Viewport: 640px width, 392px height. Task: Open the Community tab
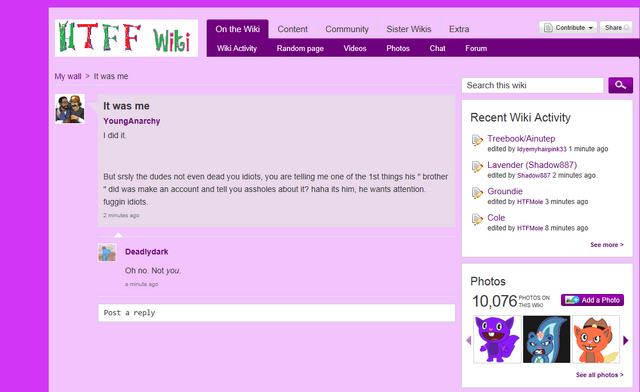[x=347, y=29]
